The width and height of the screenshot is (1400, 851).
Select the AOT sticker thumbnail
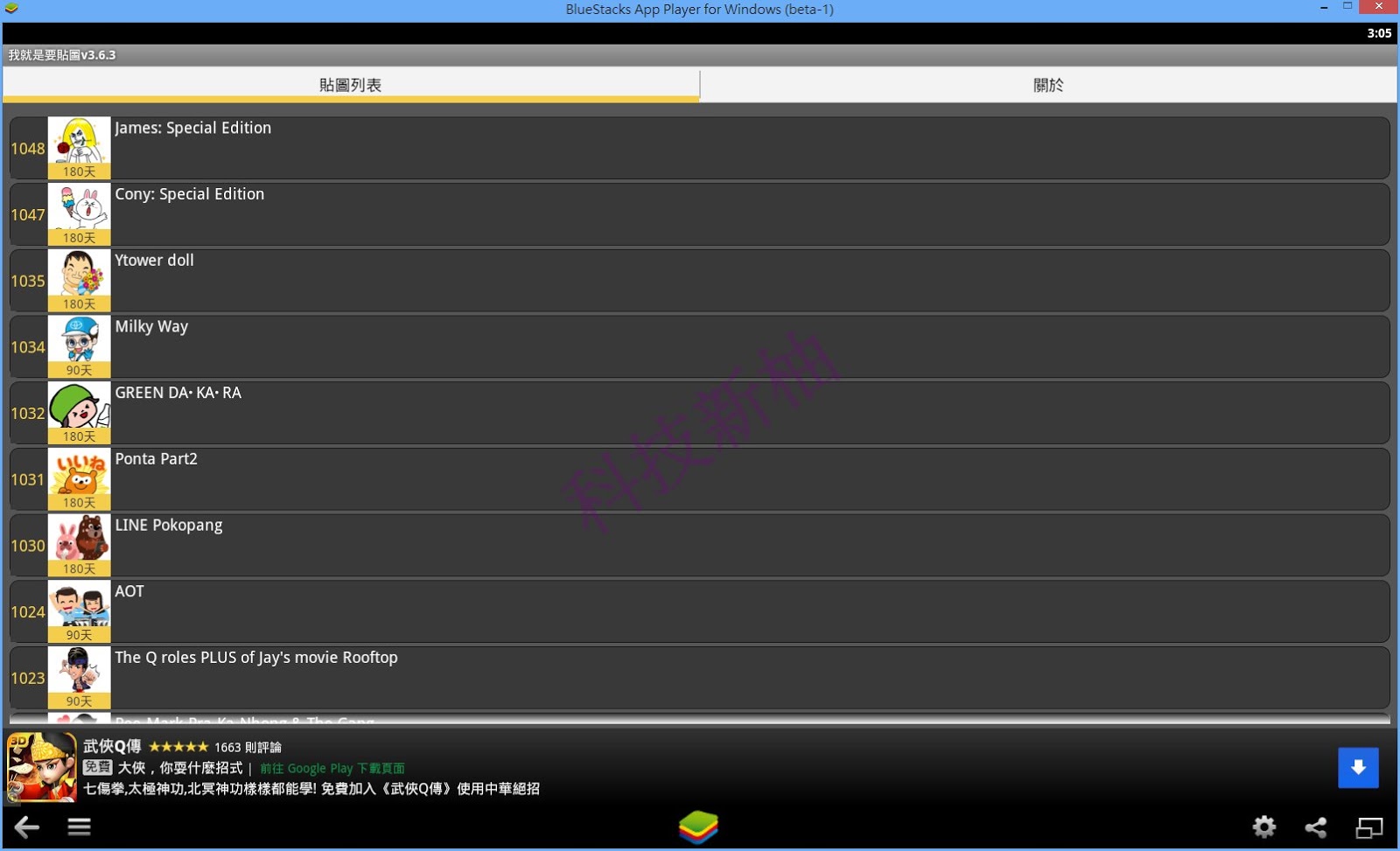(79, 611)
